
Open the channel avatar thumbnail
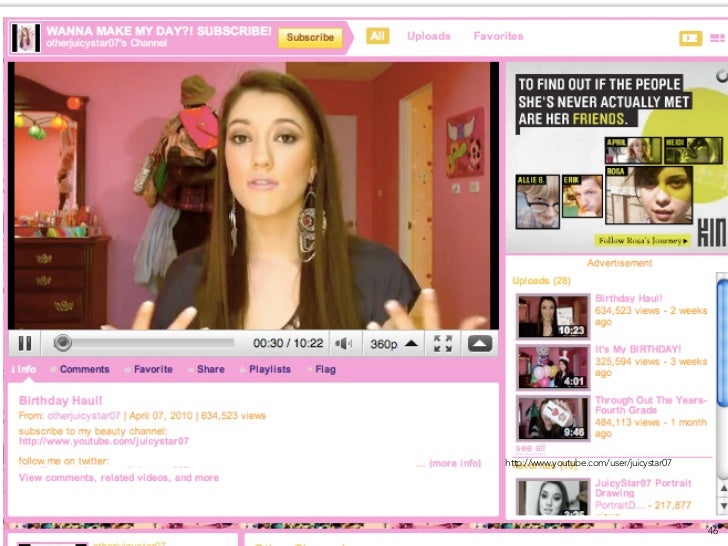pos(26,38)
